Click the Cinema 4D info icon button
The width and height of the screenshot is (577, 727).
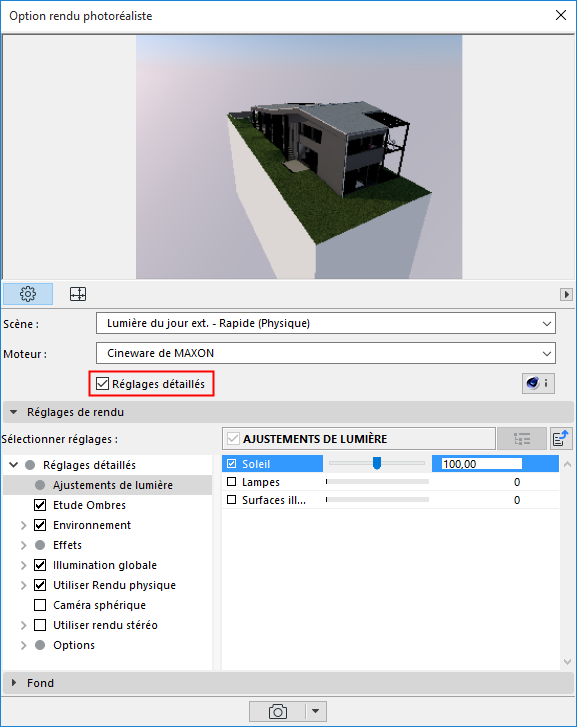(x=538, y=383)
